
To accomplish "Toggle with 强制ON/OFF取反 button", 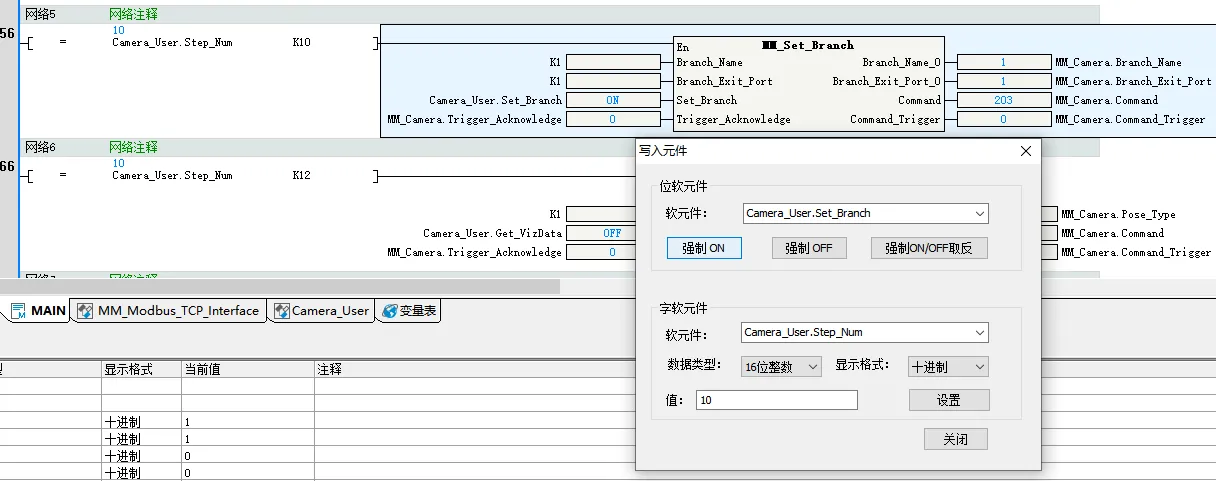I will [x=928, y=248].
